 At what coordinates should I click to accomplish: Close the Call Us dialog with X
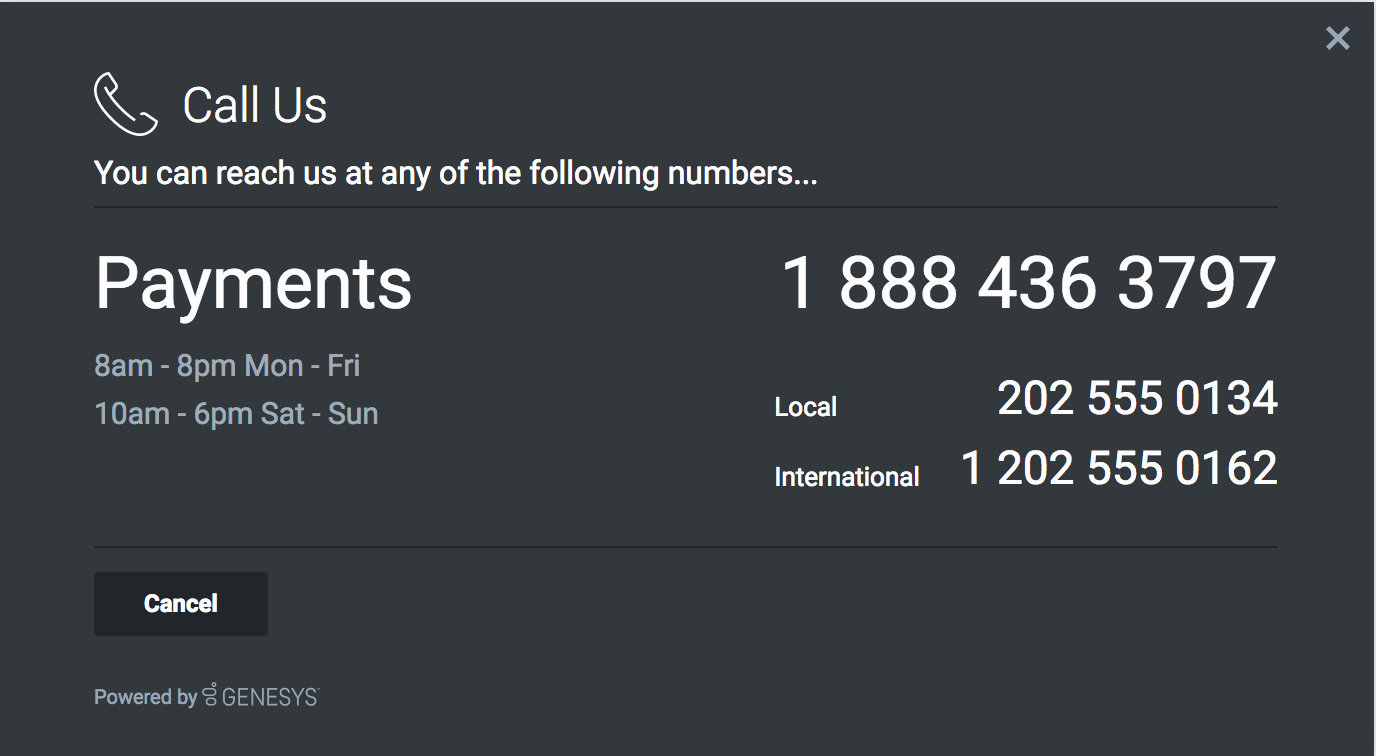click(x=1337, y=39)
